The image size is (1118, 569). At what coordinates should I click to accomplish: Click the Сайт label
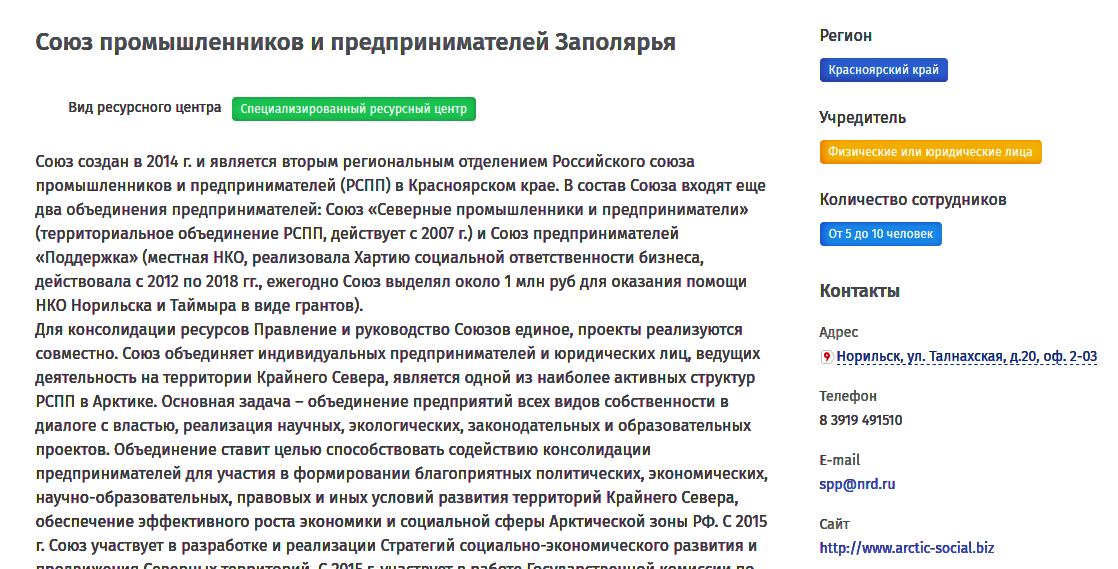point(834,524)
